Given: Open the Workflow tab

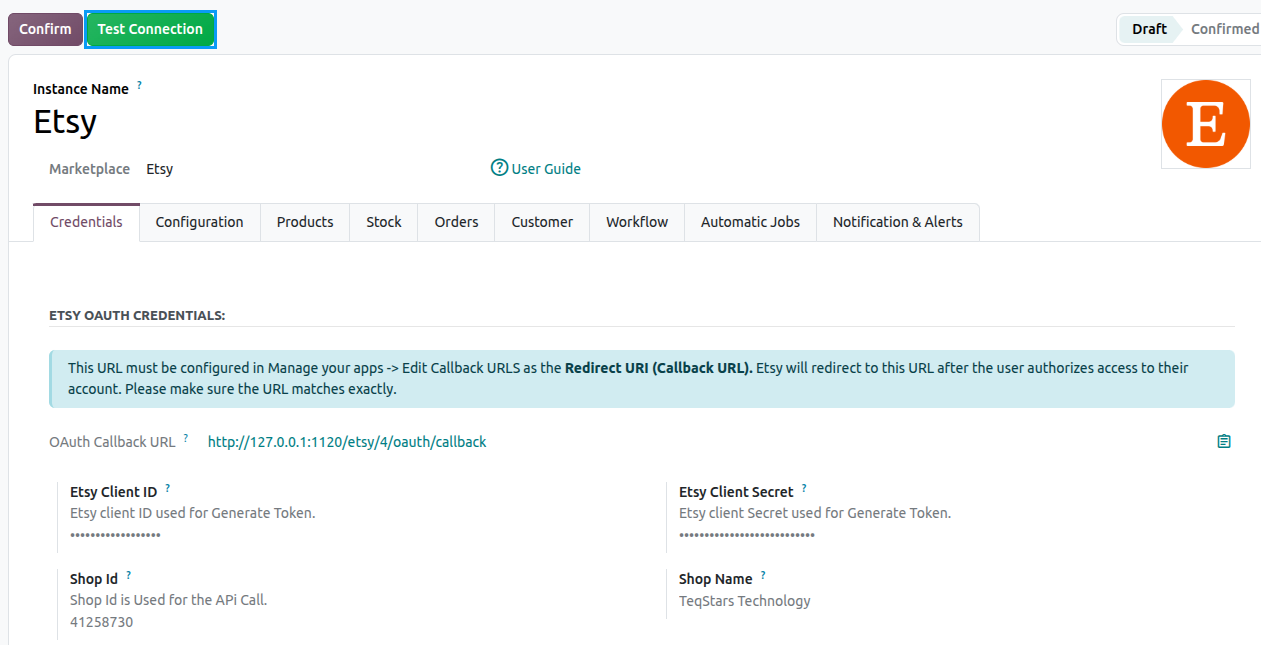Looking at the screenshot, I should (637, 222).
